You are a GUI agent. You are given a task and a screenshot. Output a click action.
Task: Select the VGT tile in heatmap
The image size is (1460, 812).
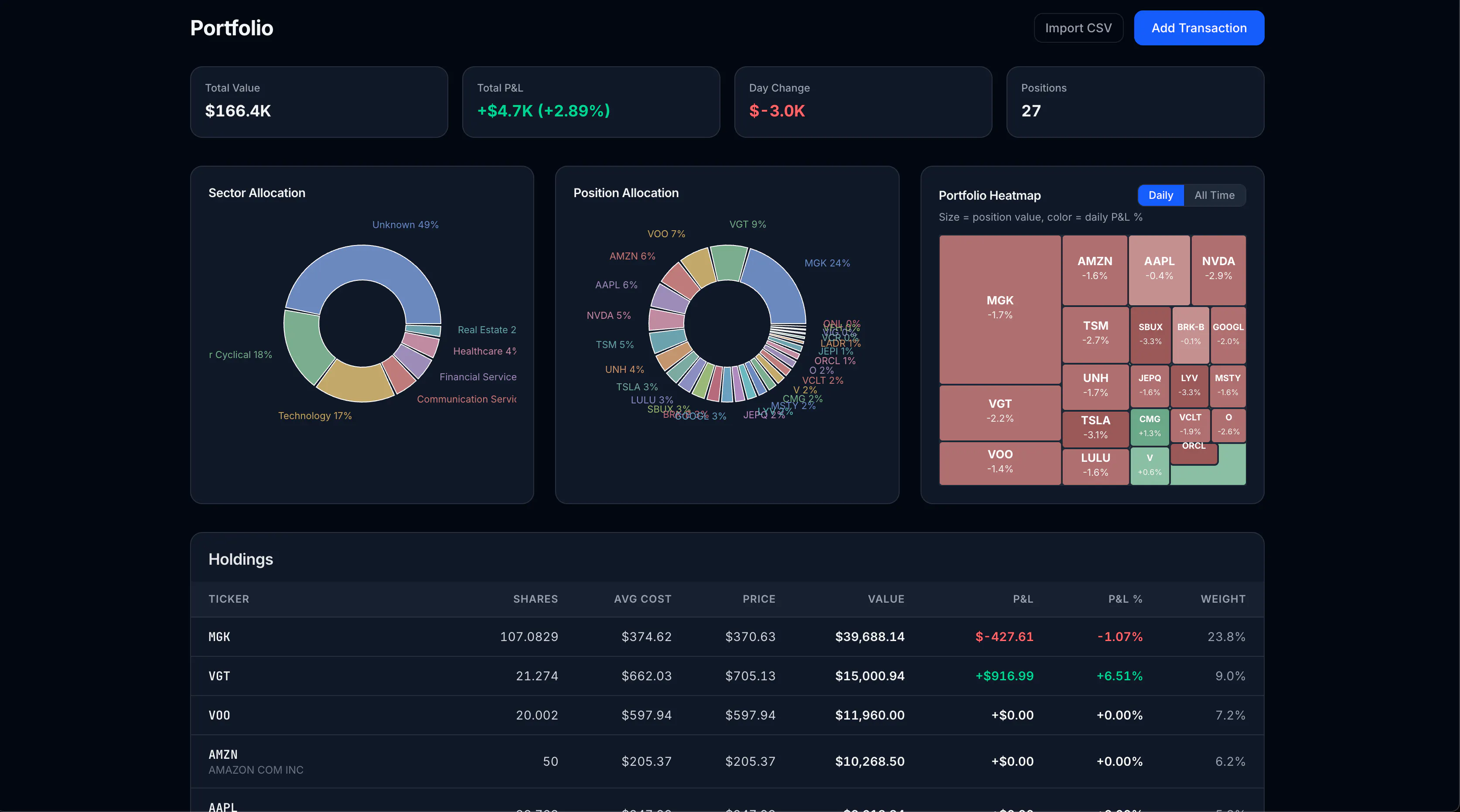(x=1000, y=413)
